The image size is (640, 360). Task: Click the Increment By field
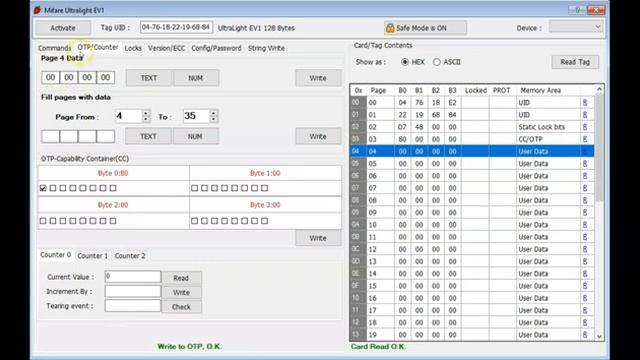(133, 291)
